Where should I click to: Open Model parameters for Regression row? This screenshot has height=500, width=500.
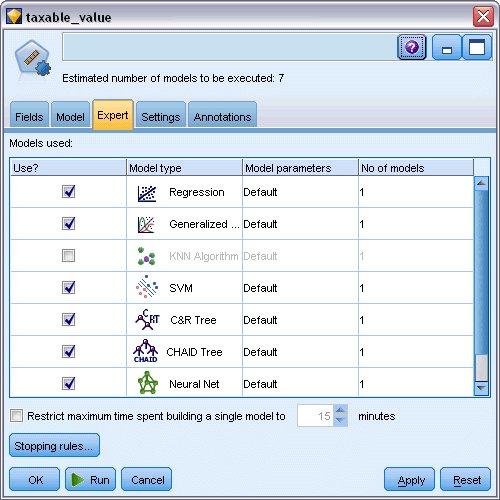point(300,192)
